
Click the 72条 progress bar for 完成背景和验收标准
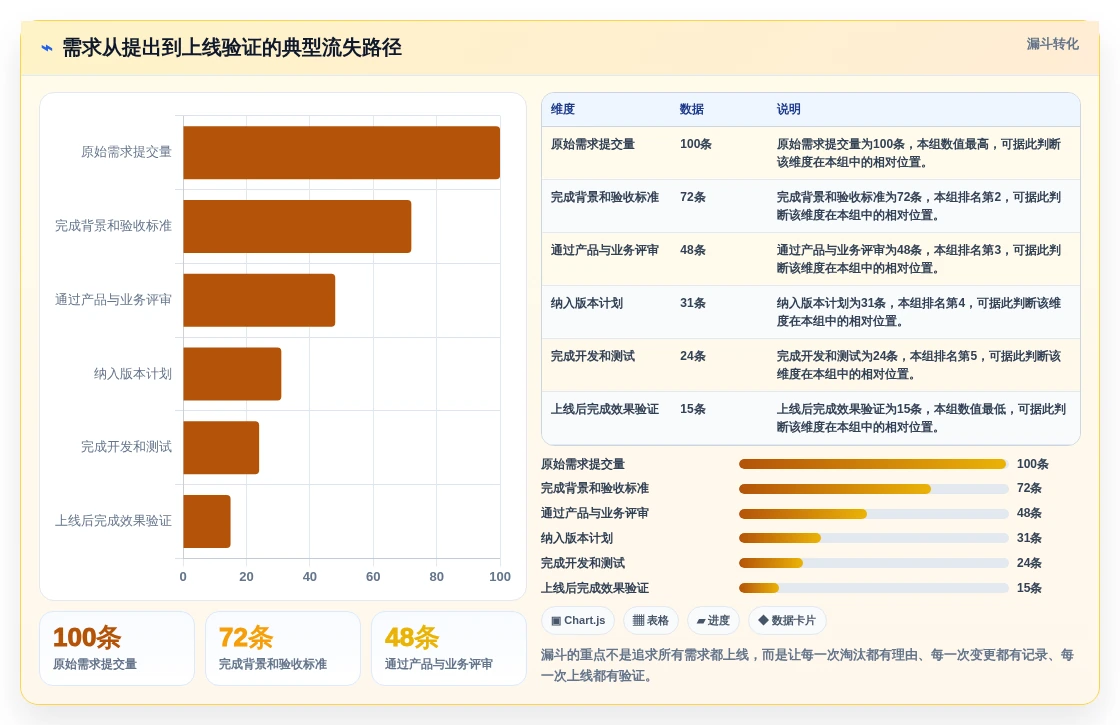[873, 489]
